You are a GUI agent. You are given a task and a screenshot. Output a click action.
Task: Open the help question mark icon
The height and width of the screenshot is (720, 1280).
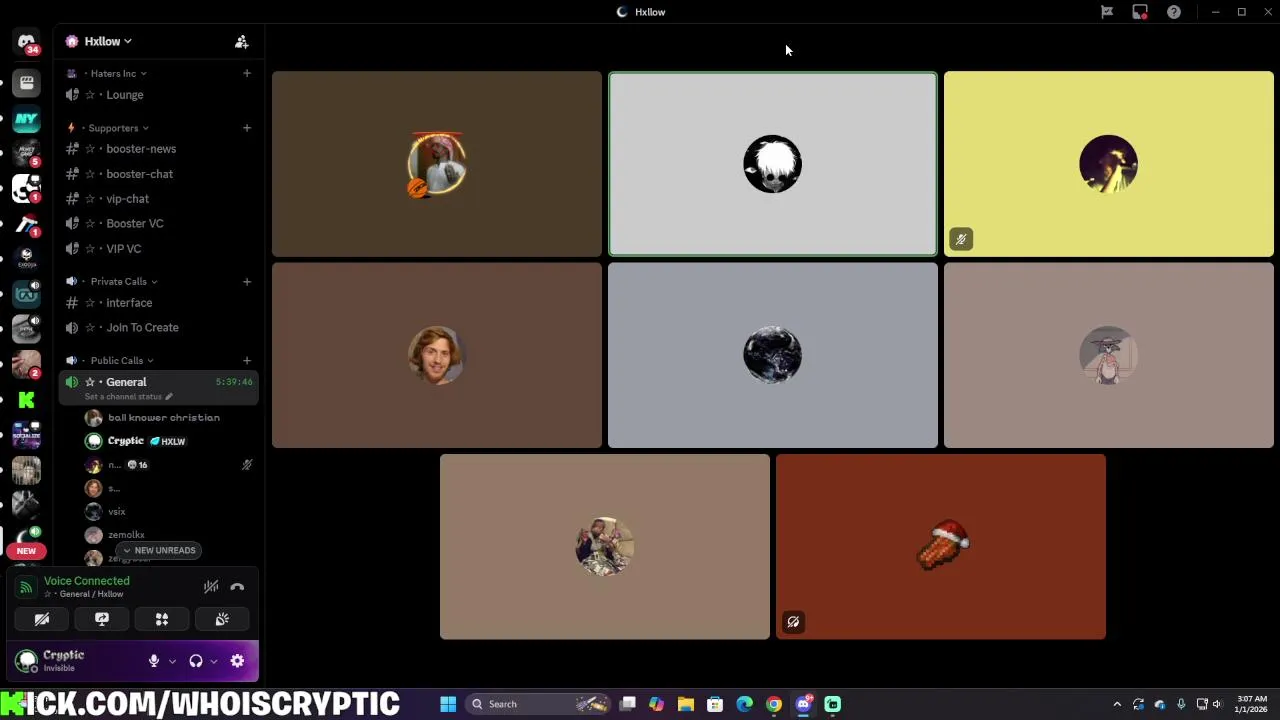click(x=1174, y=12)
